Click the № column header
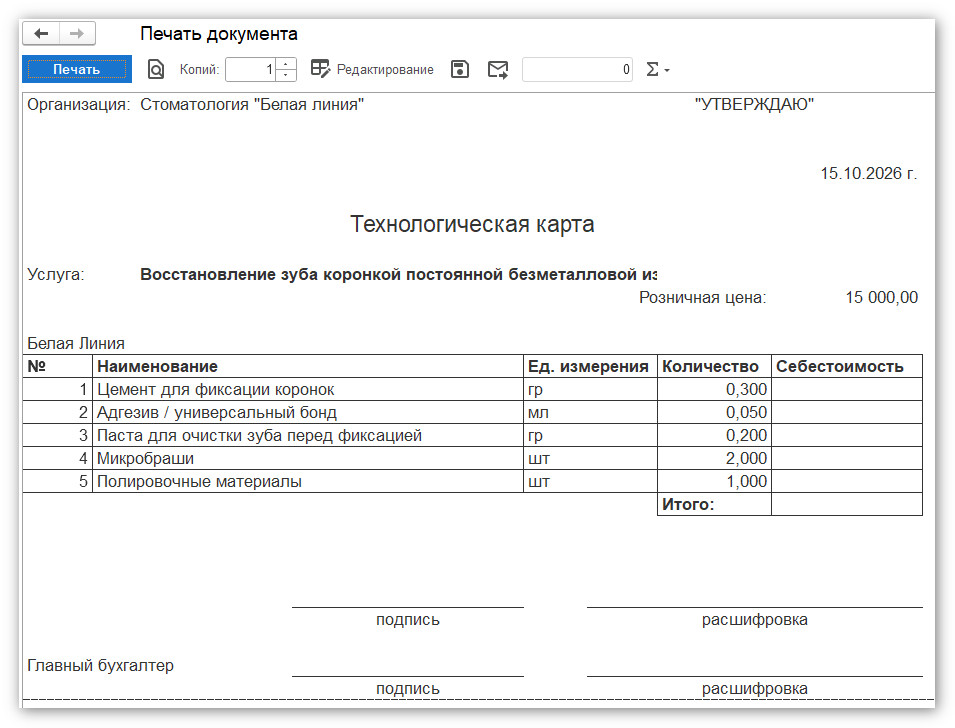 (x=57, y=366)
